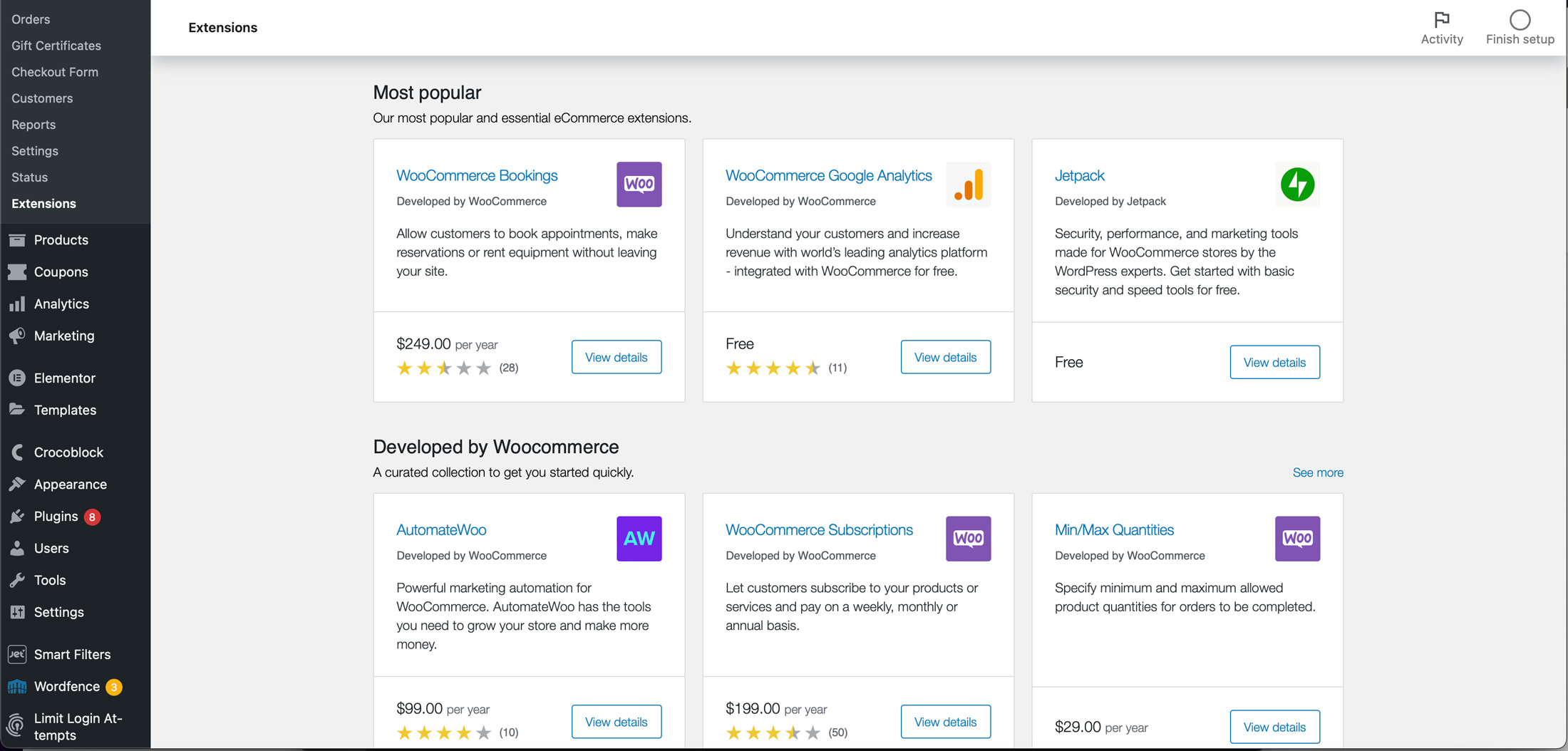Click the WooCommerce Subscriptions Woo logo

[968, 539]
